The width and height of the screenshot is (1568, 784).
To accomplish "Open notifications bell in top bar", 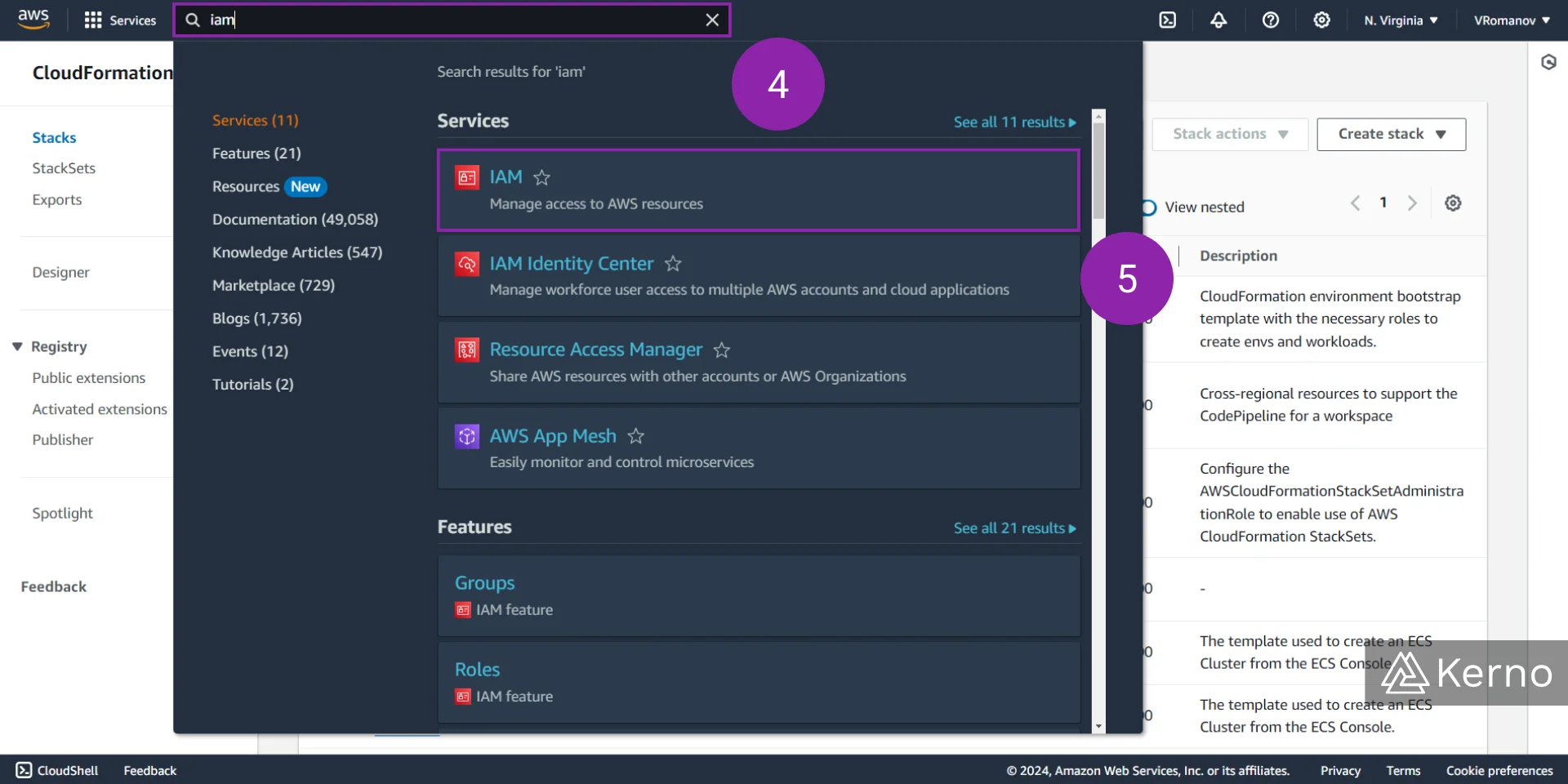I will click(1218, 20).
